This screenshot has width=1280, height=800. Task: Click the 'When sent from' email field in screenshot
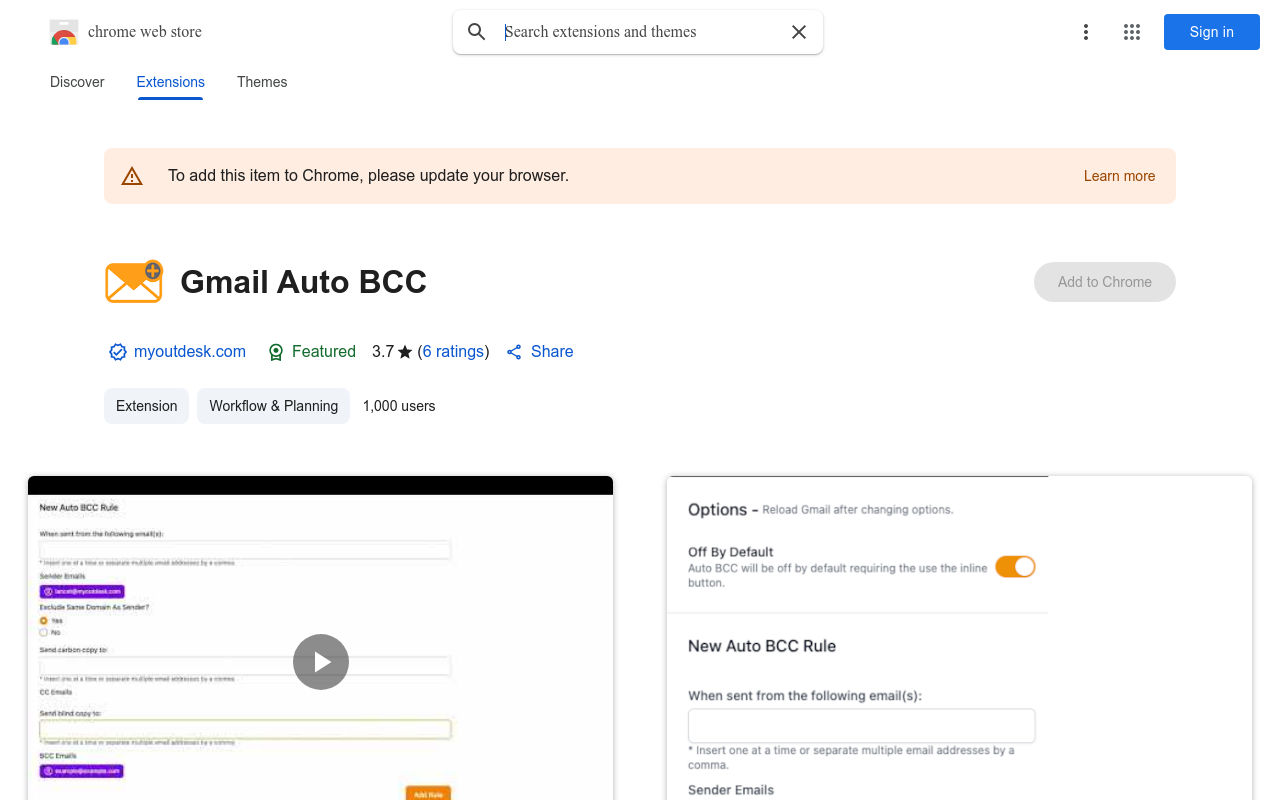coord(862,726)
